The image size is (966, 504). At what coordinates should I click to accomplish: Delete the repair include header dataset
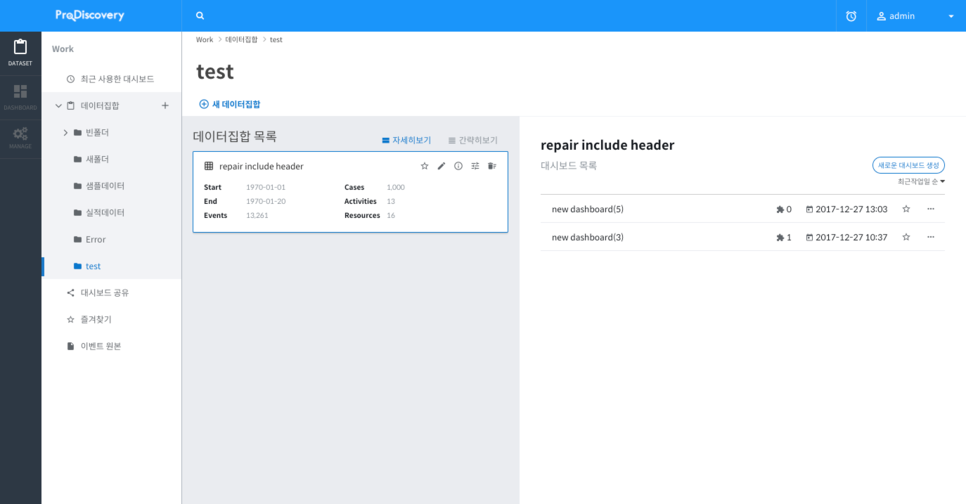point(492,166)
